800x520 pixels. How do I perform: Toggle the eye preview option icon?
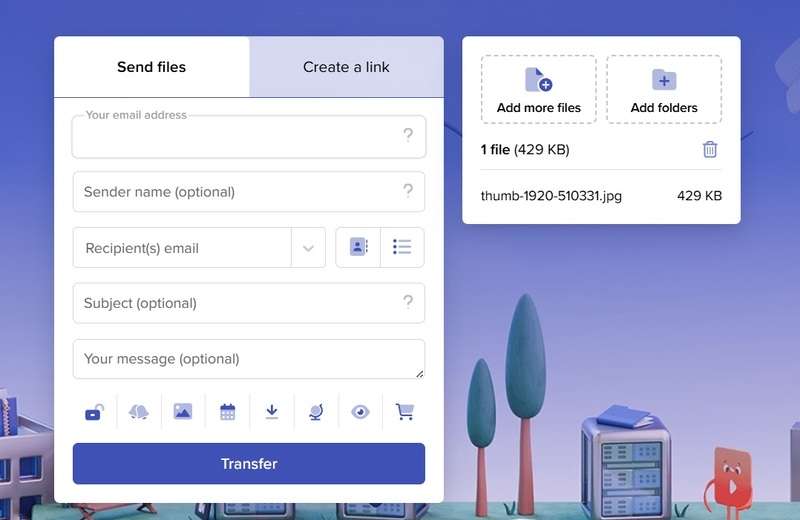(360, 411)
